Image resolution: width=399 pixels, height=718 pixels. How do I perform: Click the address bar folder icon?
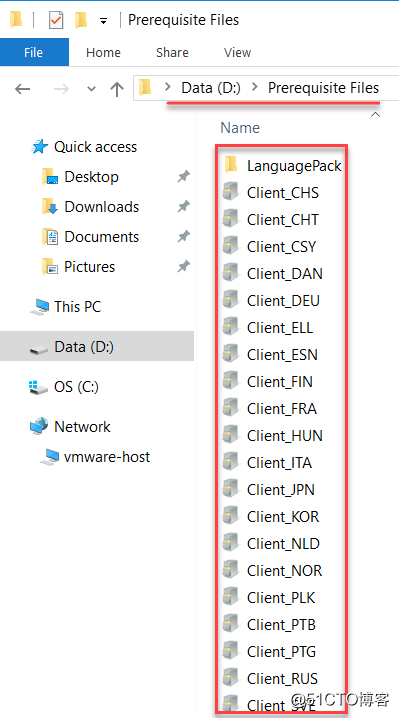click(145, 87)
